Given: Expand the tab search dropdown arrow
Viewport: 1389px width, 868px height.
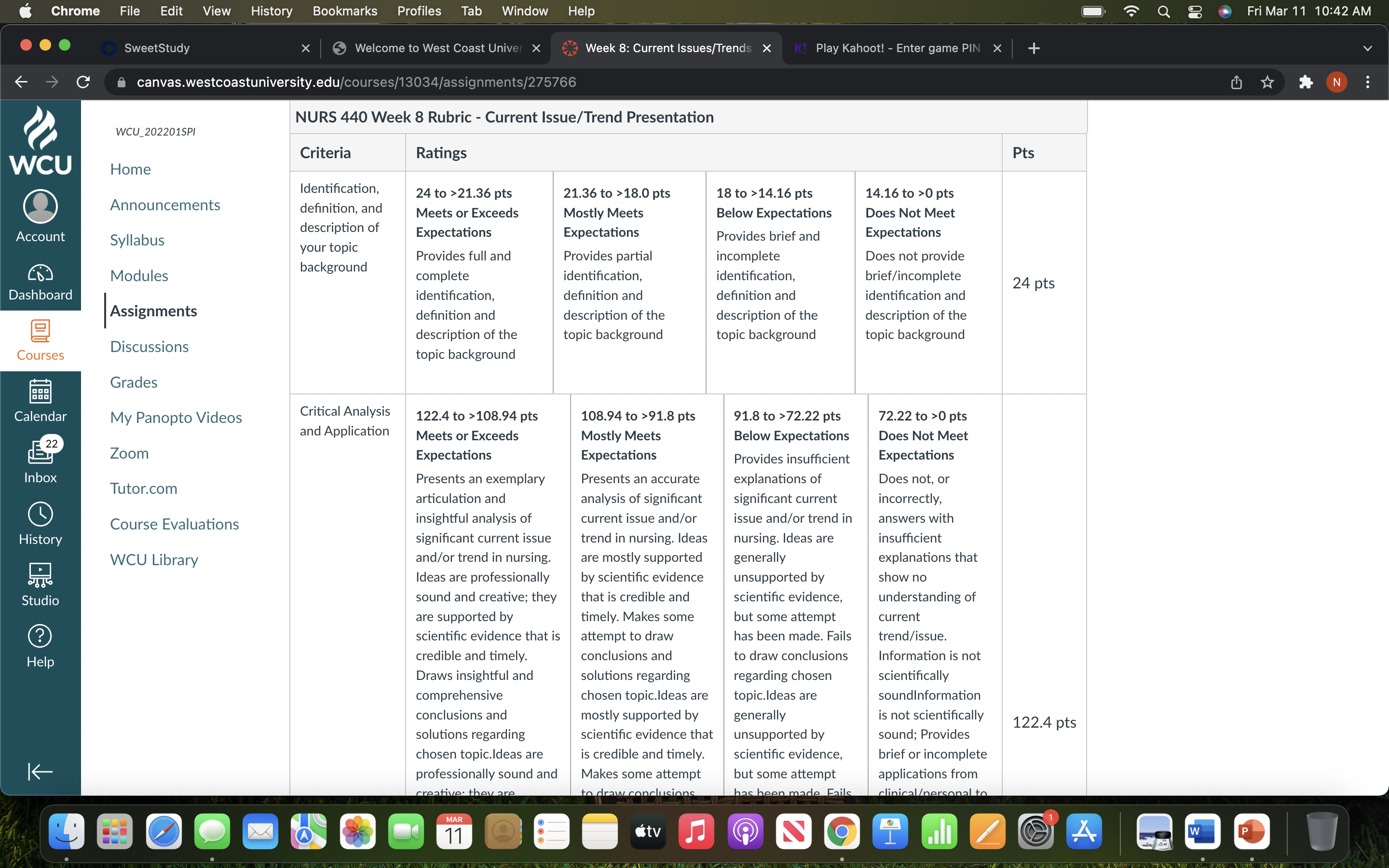Looking at the screenshot, I should (1367, 48).
